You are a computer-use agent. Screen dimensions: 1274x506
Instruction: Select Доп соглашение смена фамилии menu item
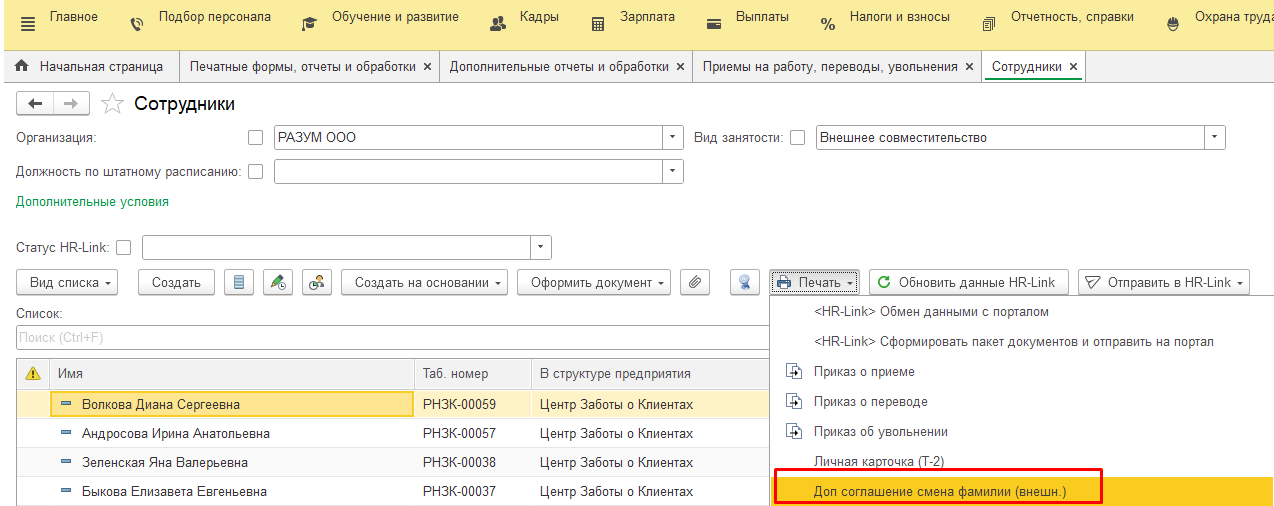pyautogui.click(x=940, y=491)
